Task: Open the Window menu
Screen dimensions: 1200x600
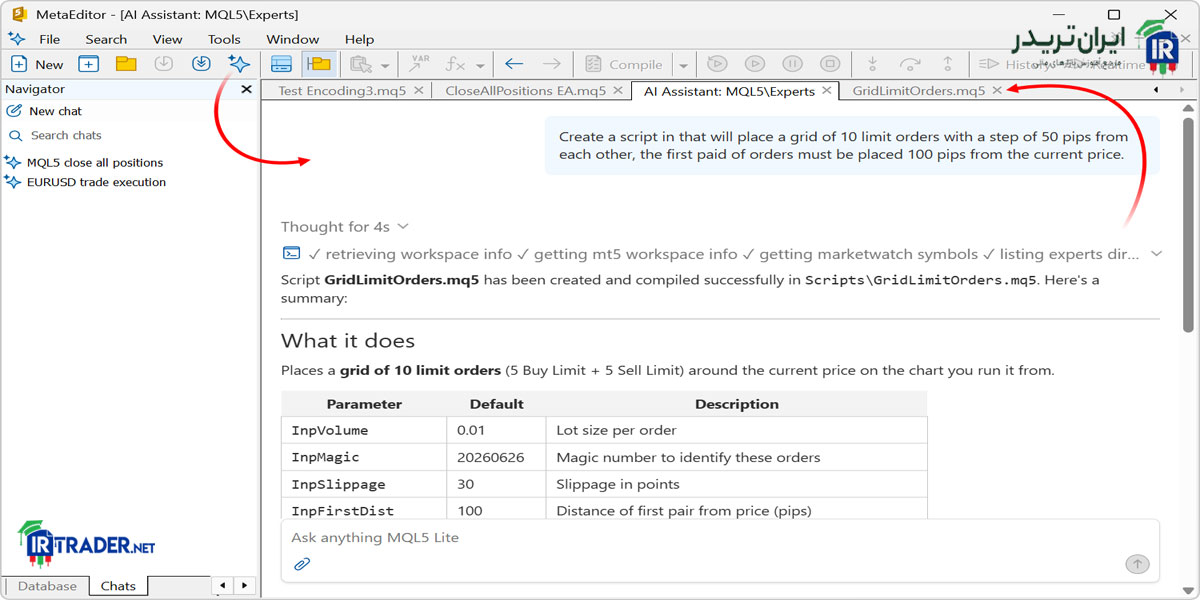Action: coord(293,39)
